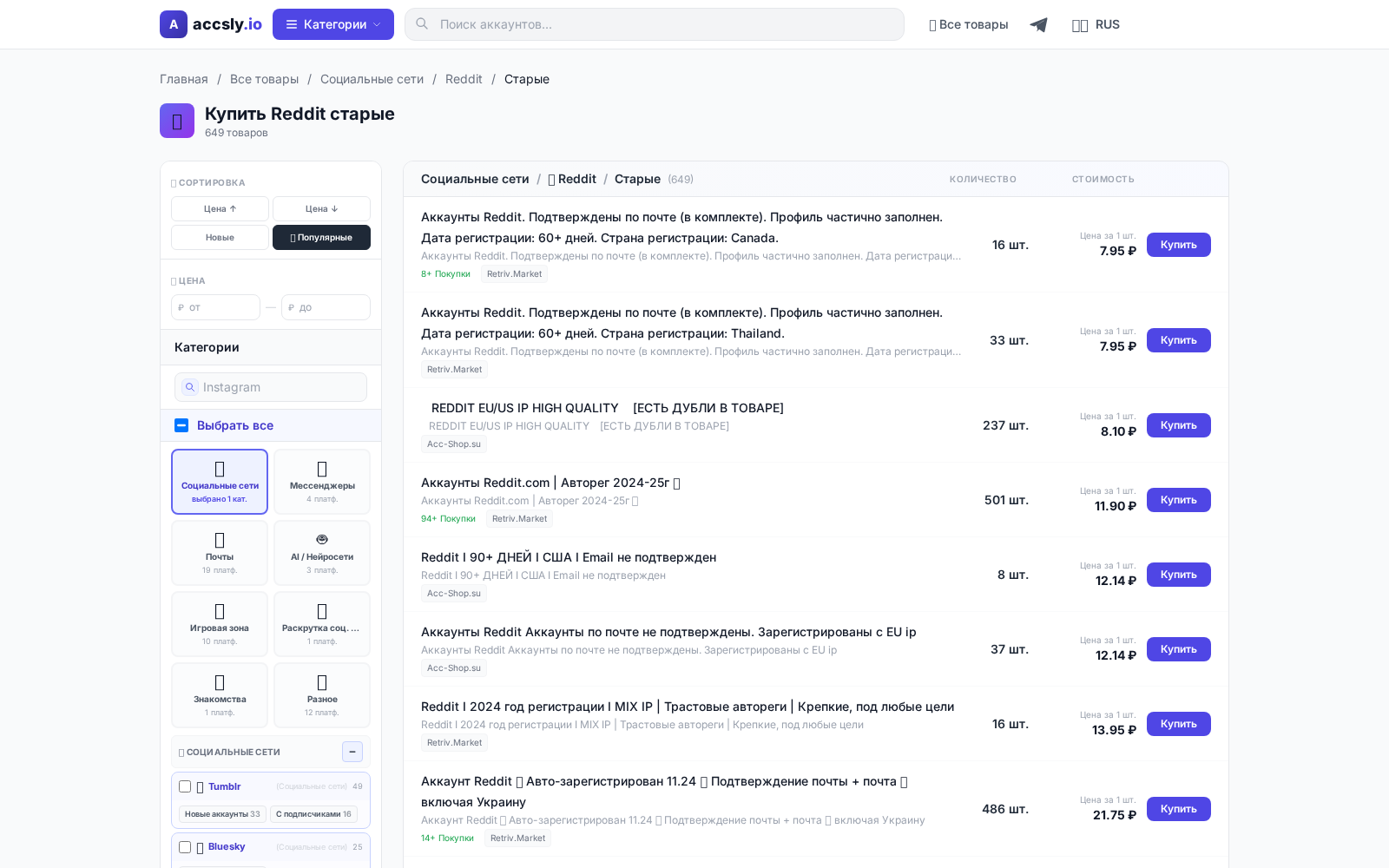This screenshot has height=868, width=1389.
Task: Open listing REDDIT EU/US IP HIGH QUALITY
Action: pyautogui.click(x=608, y=408)
